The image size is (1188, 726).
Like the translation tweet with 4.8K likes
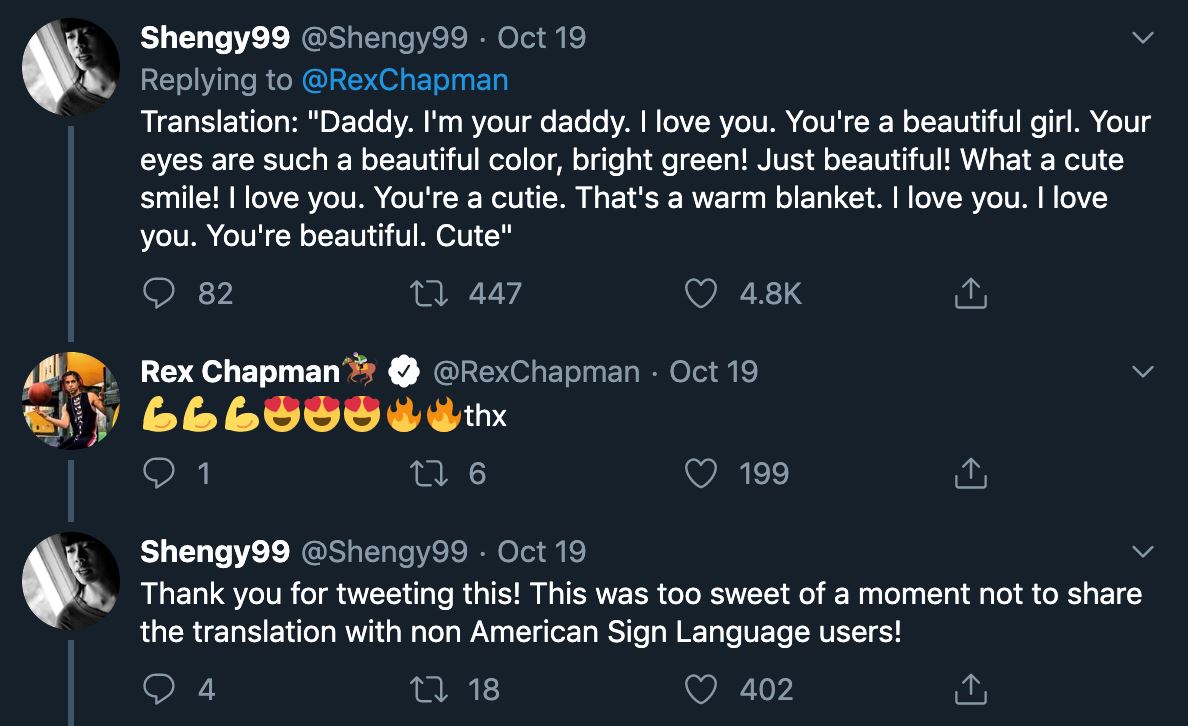[700, 292]
